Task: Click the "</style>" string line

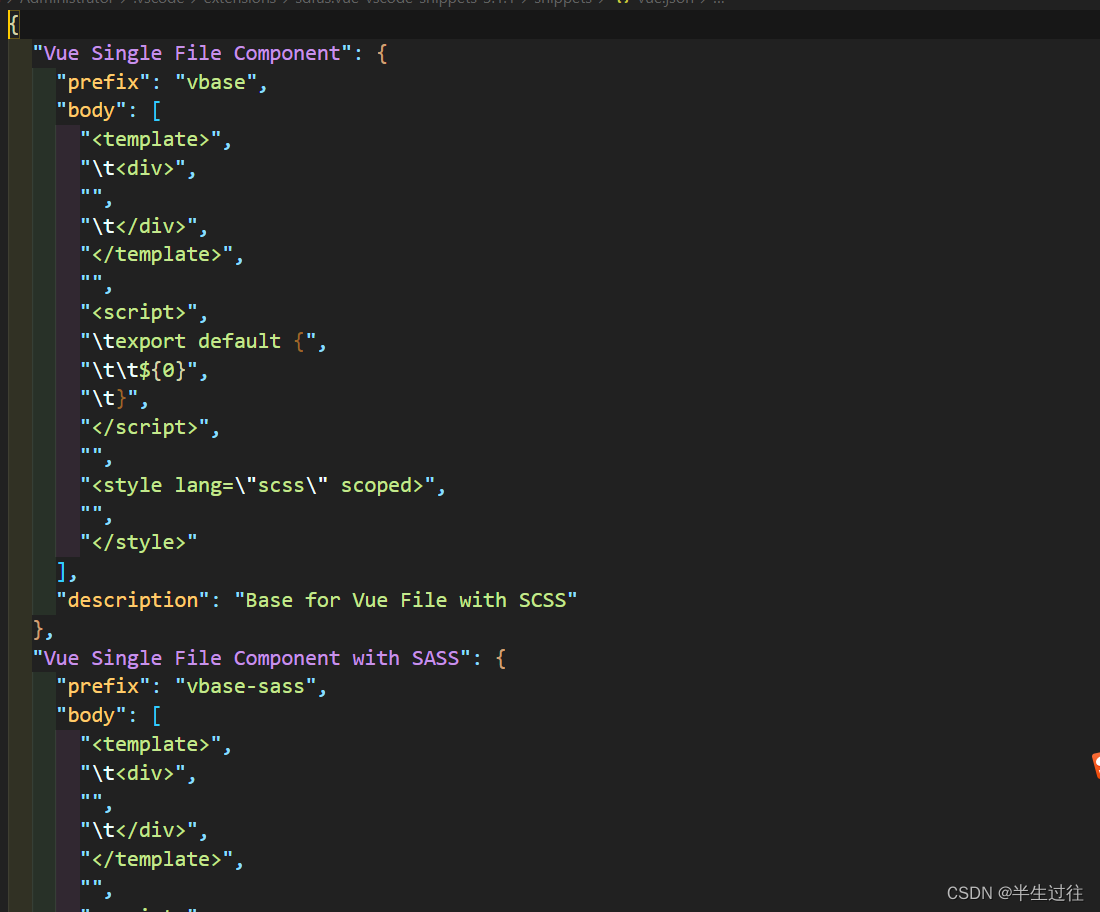Action: coord(139,543)
